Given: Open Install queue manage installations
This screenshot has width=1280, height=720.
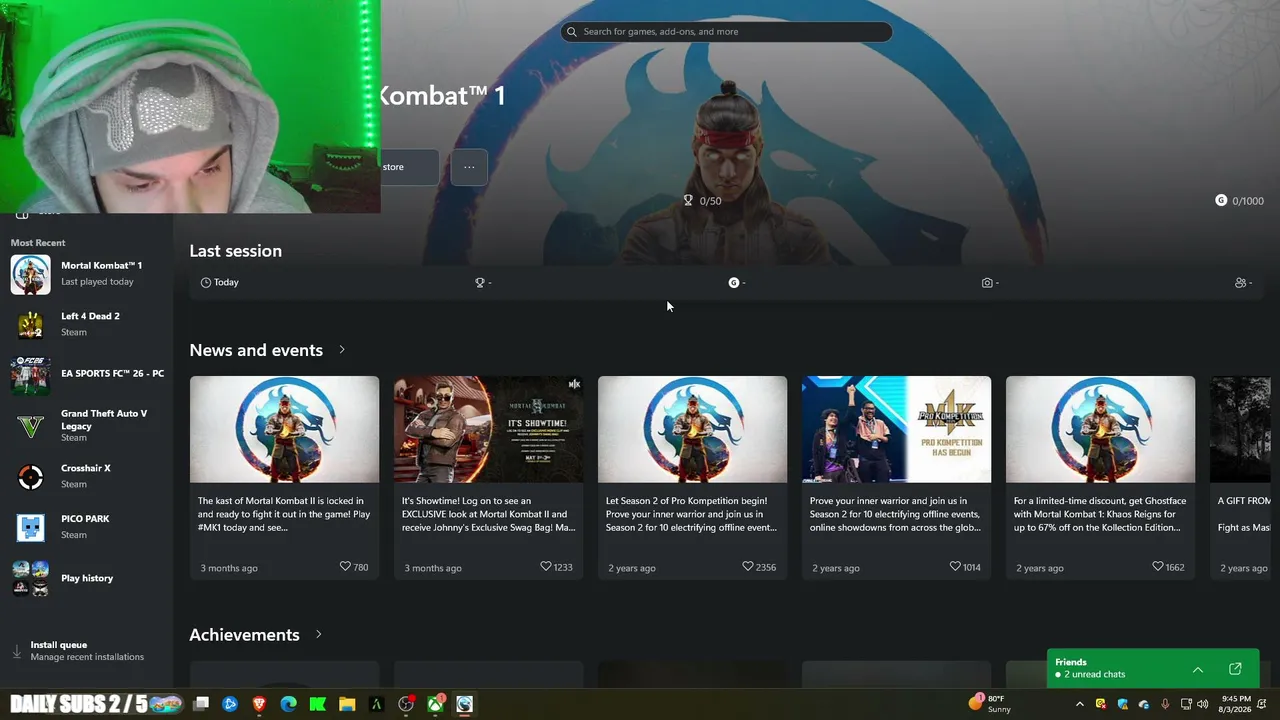Looking at the screenshot, I should (87, 651).
